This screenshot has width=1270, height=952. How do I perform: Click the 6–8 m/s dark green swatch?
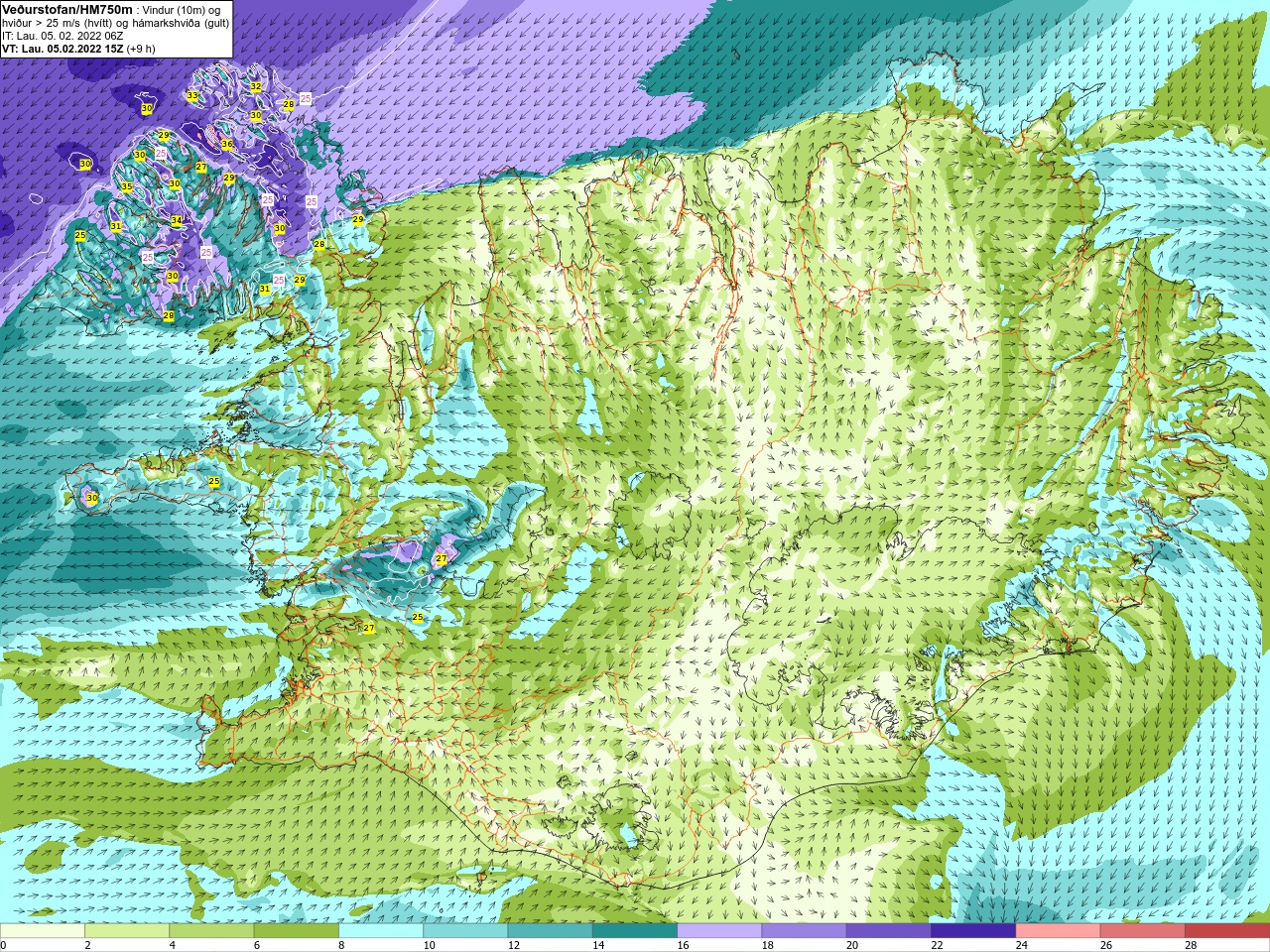coord(296,931)
